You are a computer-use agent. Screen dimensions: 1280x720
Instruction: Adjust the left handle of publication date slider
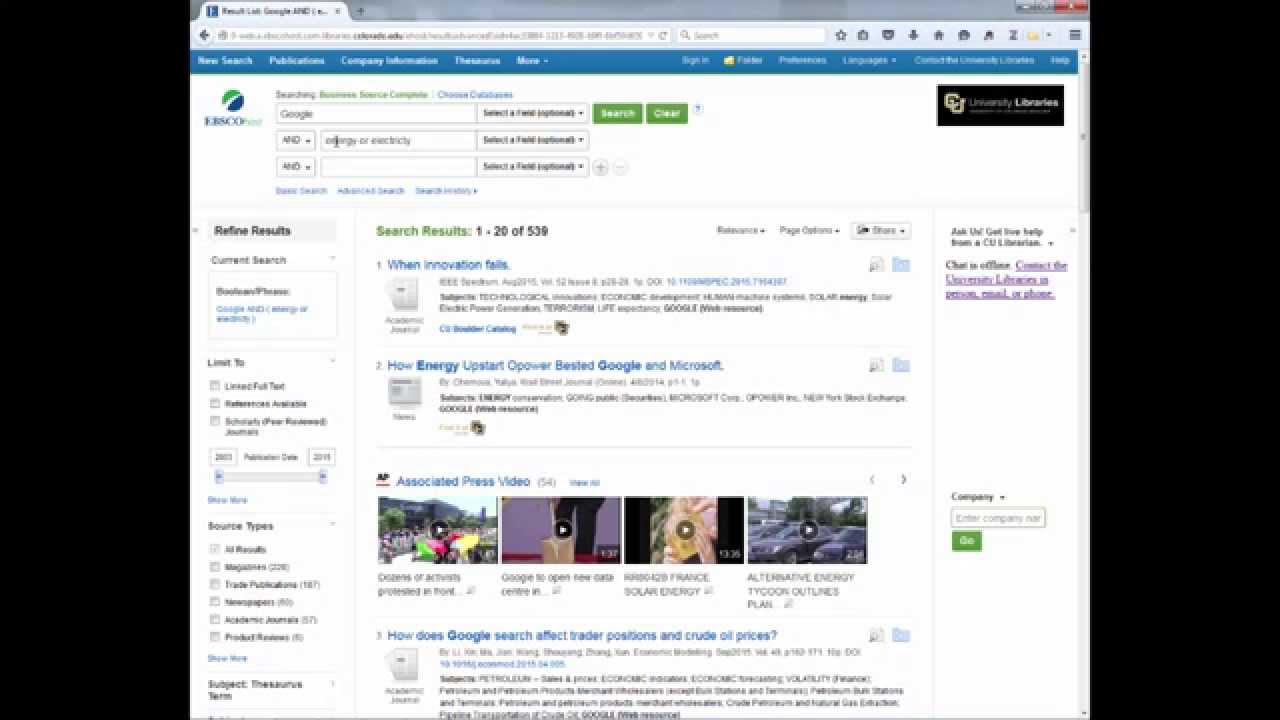click(x=218, y=477)
